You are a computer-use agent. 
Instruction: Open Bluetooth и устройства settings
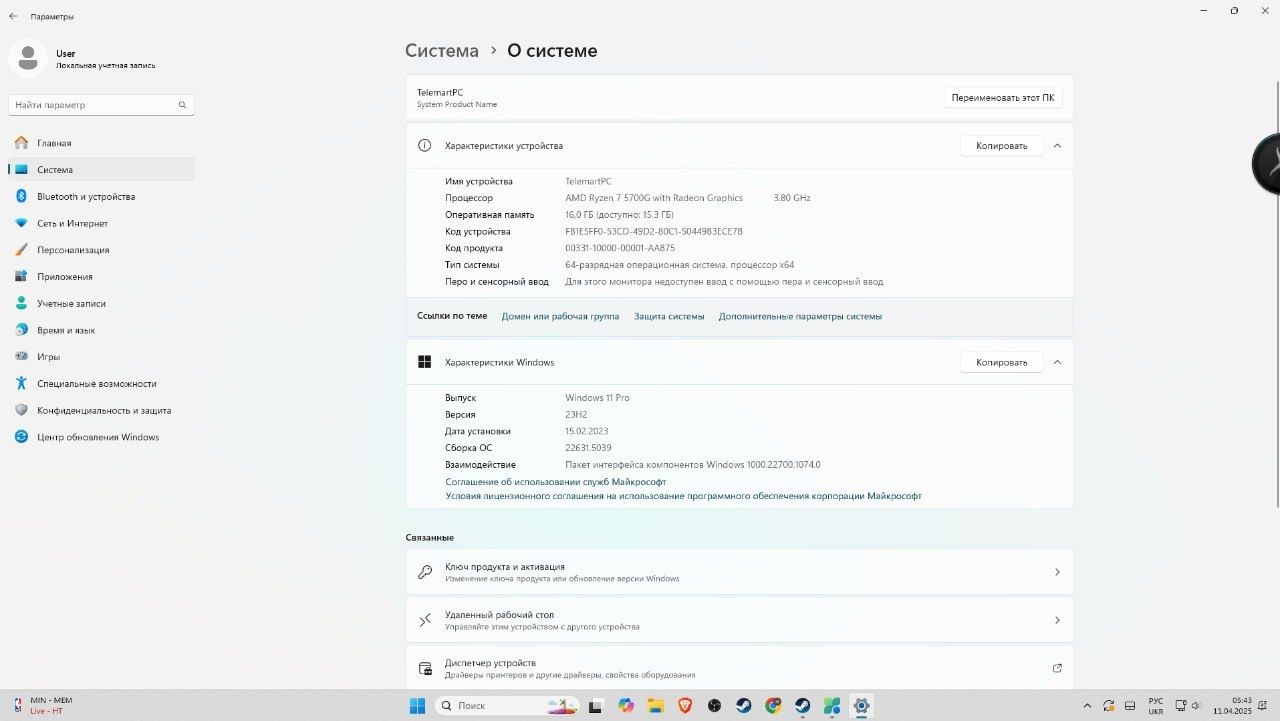(x=101, y=197)
